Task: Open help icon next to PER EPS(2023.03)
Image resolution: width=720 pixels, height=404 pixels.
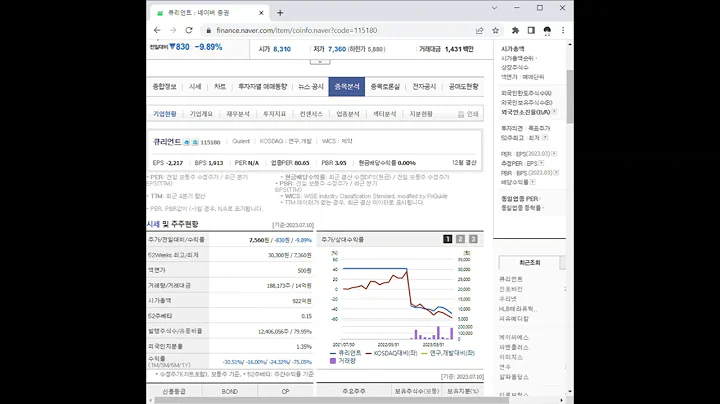Action: tap(554, 154)
